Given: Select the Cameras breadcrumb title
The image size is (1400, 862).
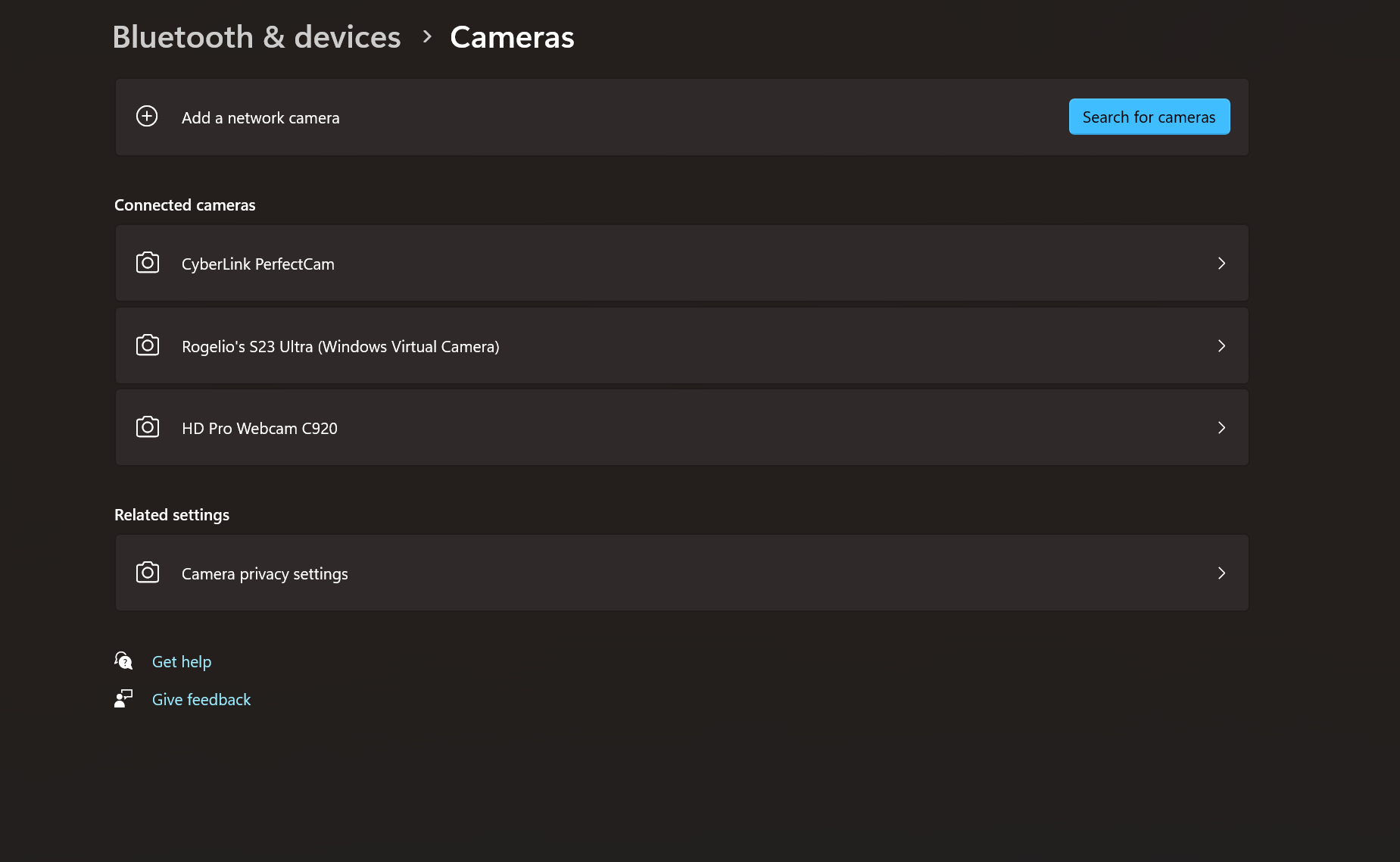Looking at the screenshot, I should [513, 37].
